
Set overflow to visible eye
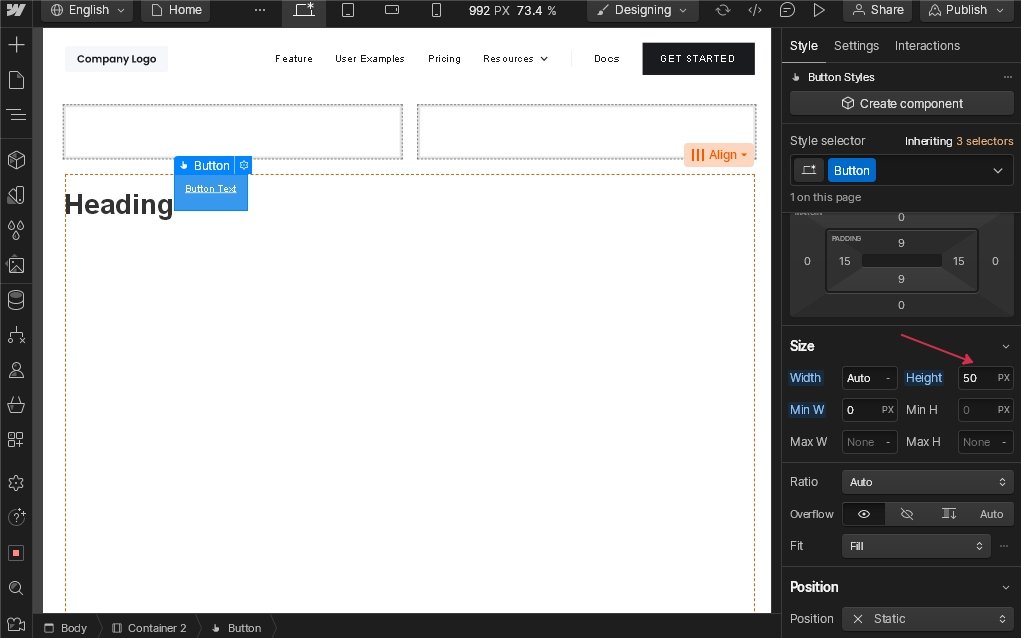(864, 514)
